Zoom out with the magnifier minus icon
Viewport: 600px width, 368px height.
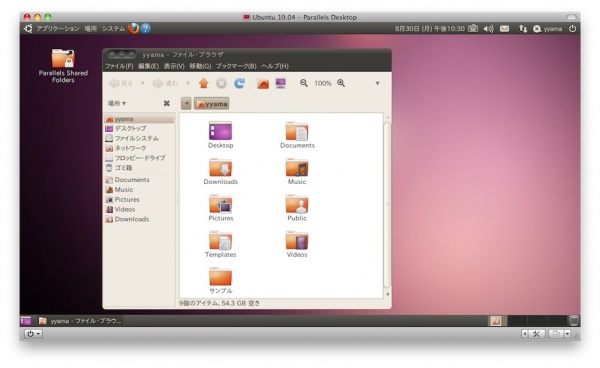pyautogui.click(x=304, y=83)
